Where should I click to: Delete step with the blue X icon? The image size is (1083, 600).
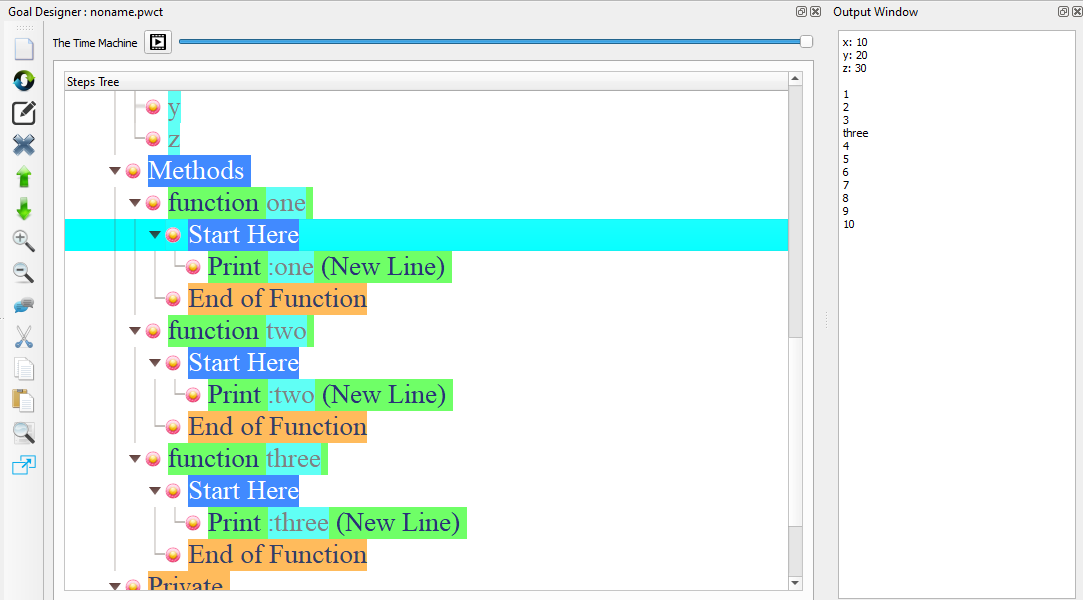click(x=24, y=145)
